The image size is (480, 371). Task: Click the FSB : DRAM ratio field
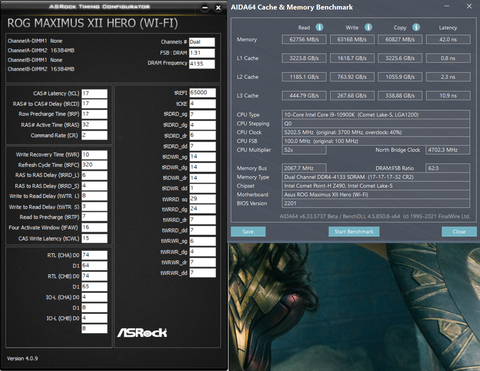pyautogui.click(x=202, y=53)
